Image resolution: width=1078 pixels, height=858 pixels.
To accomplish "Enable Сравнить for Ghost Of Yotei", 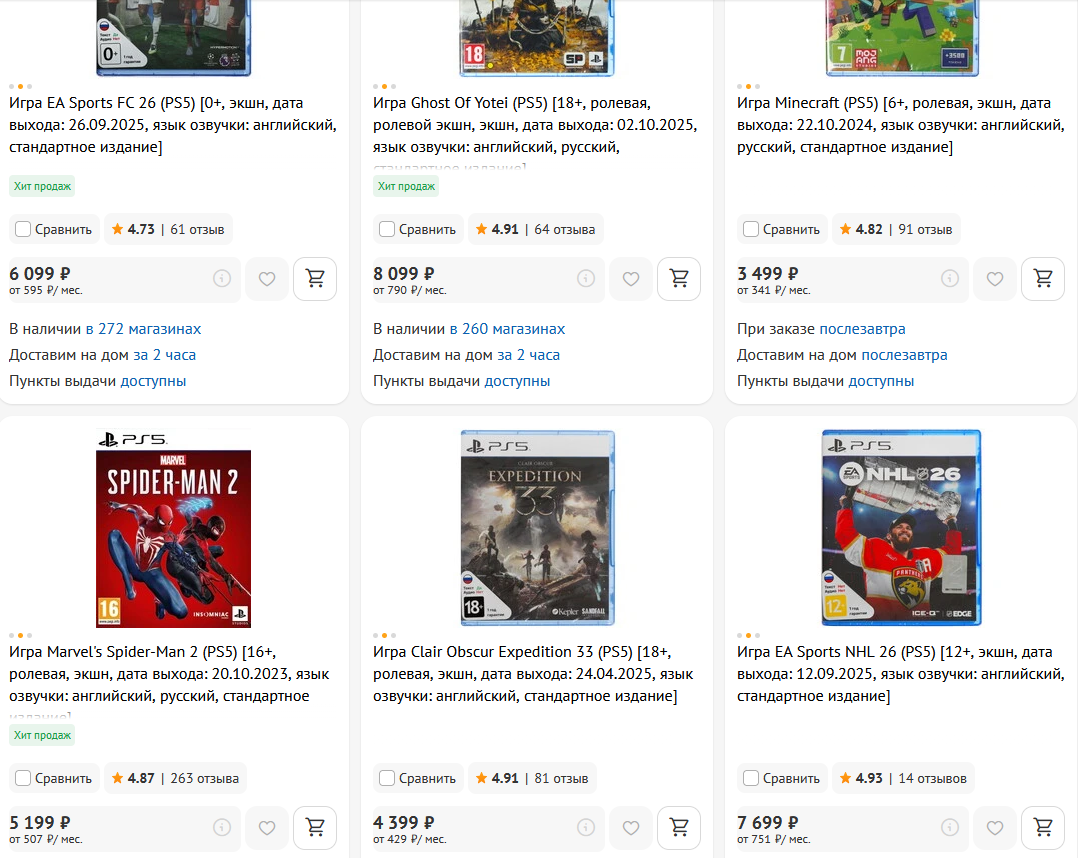I will [387, 229].
